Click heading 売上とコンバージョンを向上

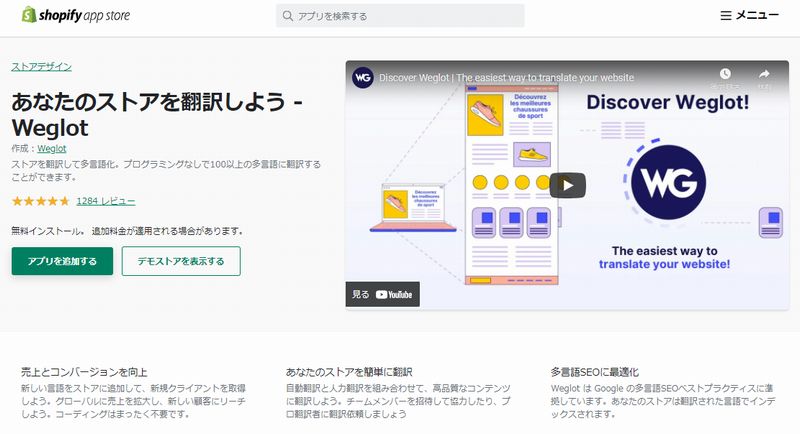point(84,372)
